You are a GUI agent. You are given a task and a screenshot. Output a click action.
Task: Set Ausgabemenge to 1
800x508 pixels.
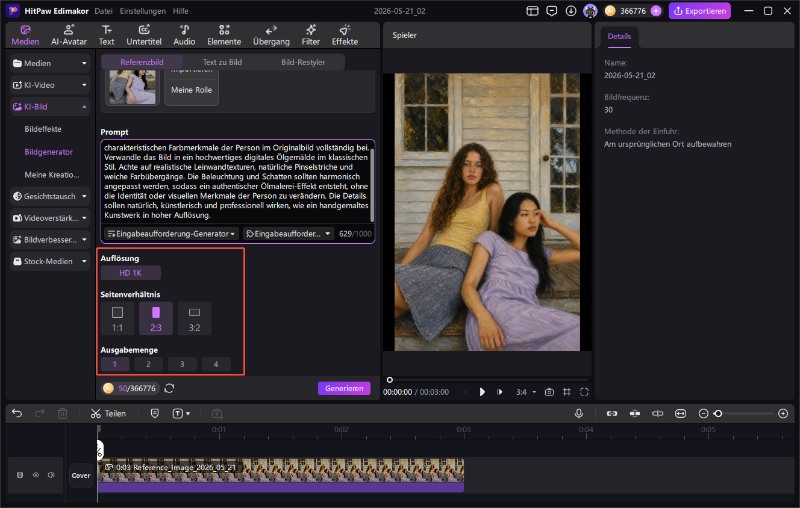pyautogui.click(x=115, y=364)
